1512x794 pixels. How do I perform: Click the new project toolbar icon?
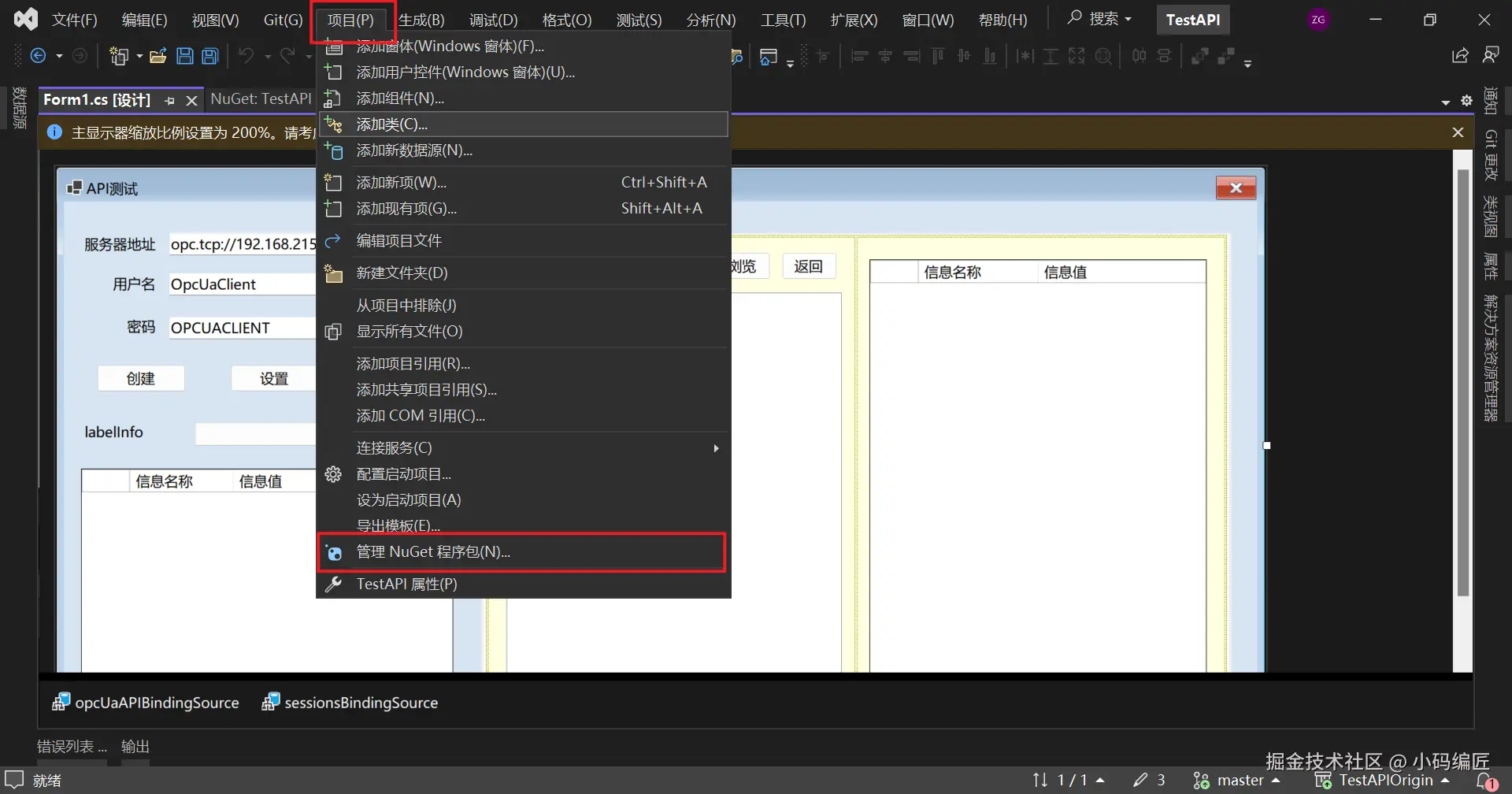(119, 56)
